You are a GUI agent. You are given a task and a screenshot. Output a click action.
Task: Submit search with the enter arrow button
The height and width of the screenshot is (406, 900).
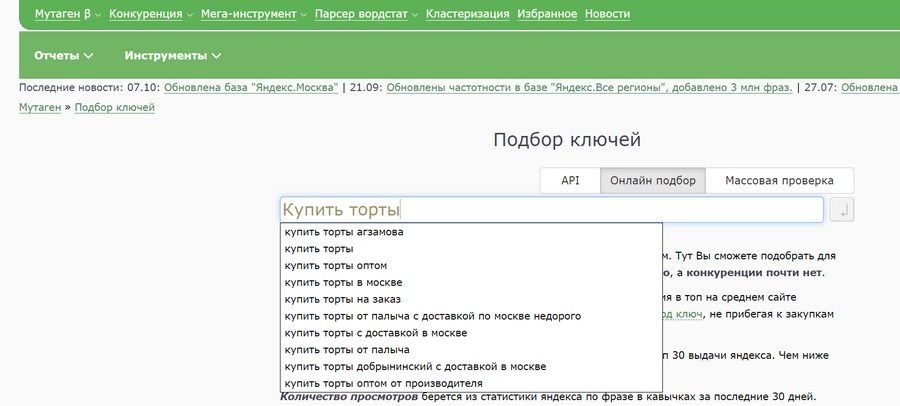842,210
